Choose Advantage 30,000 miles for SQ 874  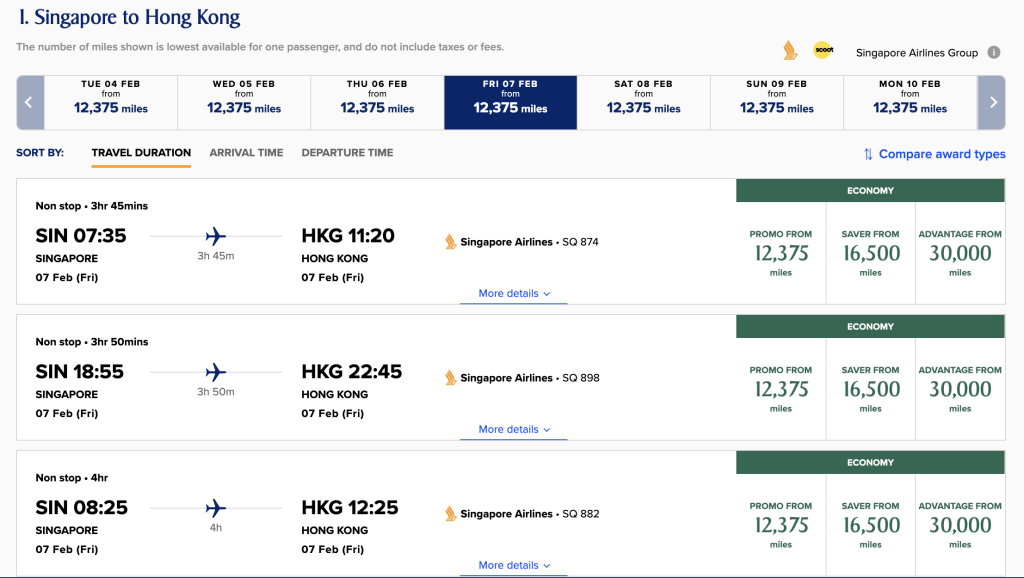(x=960, y=253)
